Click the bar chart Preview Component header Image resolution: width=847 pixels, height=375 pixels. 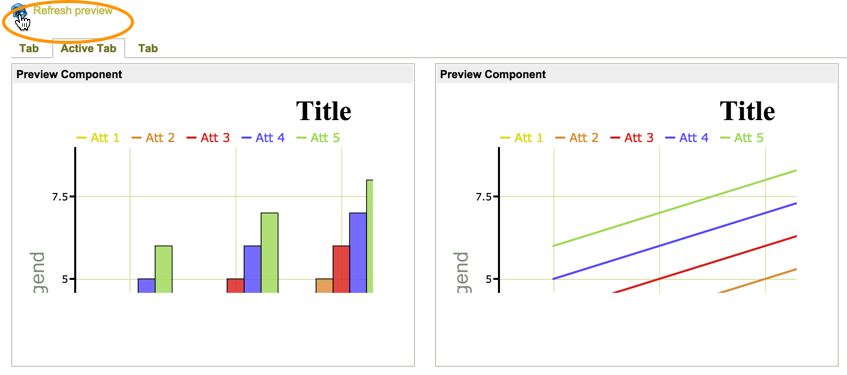point(213,74)
